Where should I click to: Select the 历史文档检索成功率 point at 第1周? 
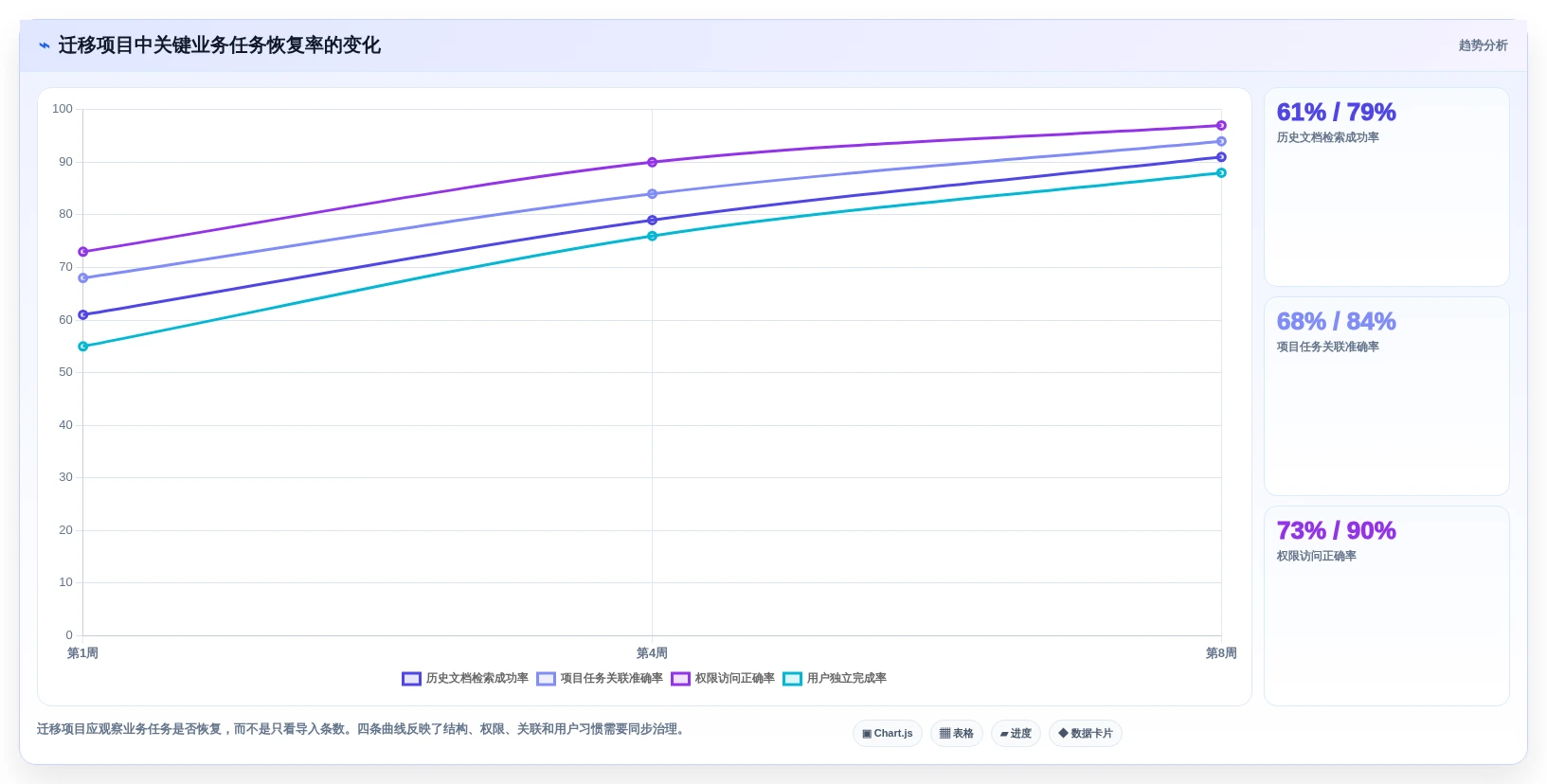tap(83, 314)
